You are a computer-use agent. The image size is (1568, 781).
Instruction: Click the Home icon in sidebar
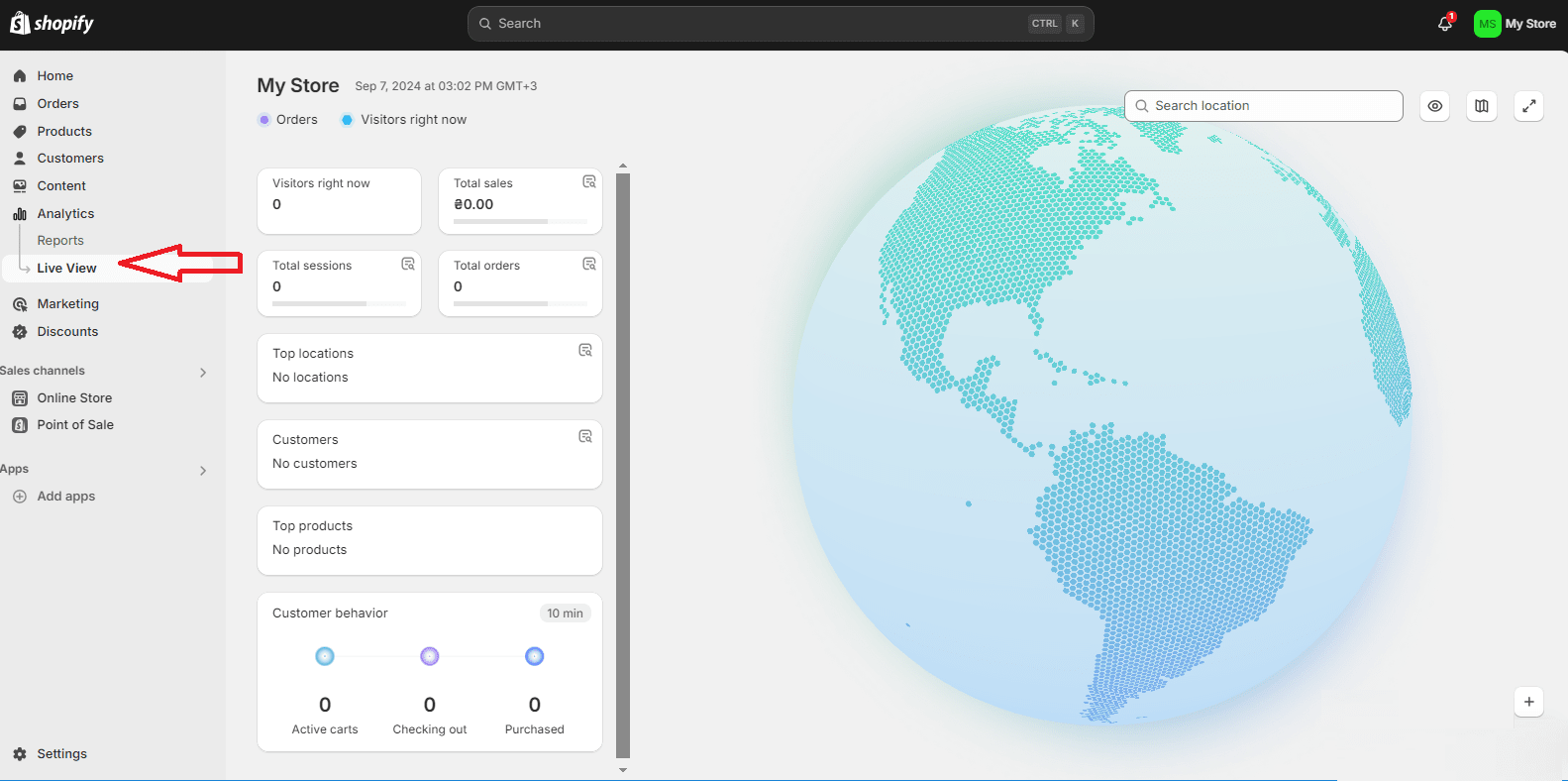coord(20,75)
